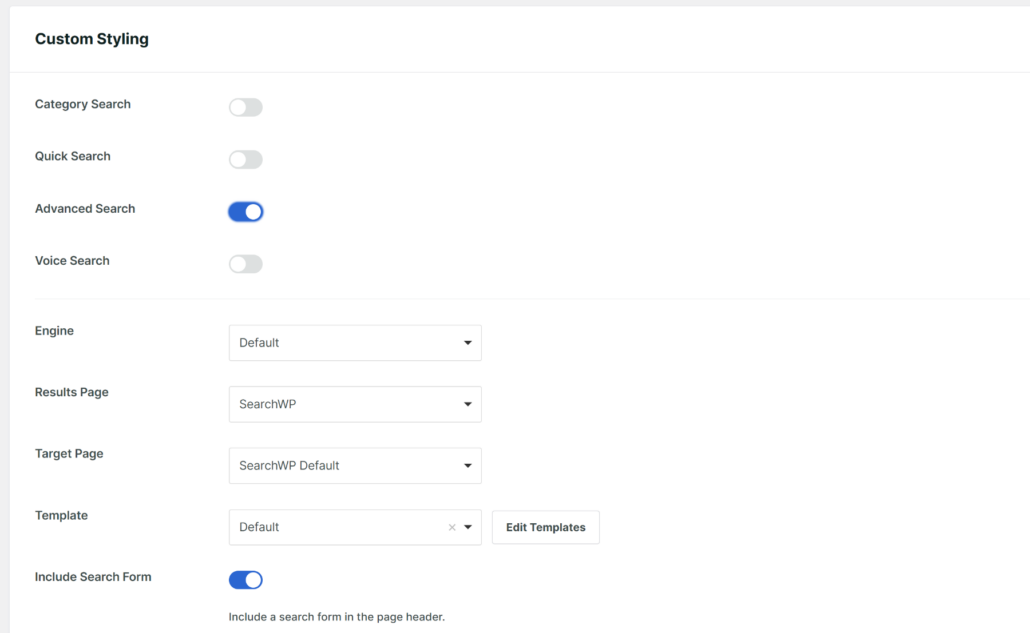Image resolution: width=1030 pixels, height=633 pixels.
Task: Click the Advanced Search label
Action: (85, 208)
